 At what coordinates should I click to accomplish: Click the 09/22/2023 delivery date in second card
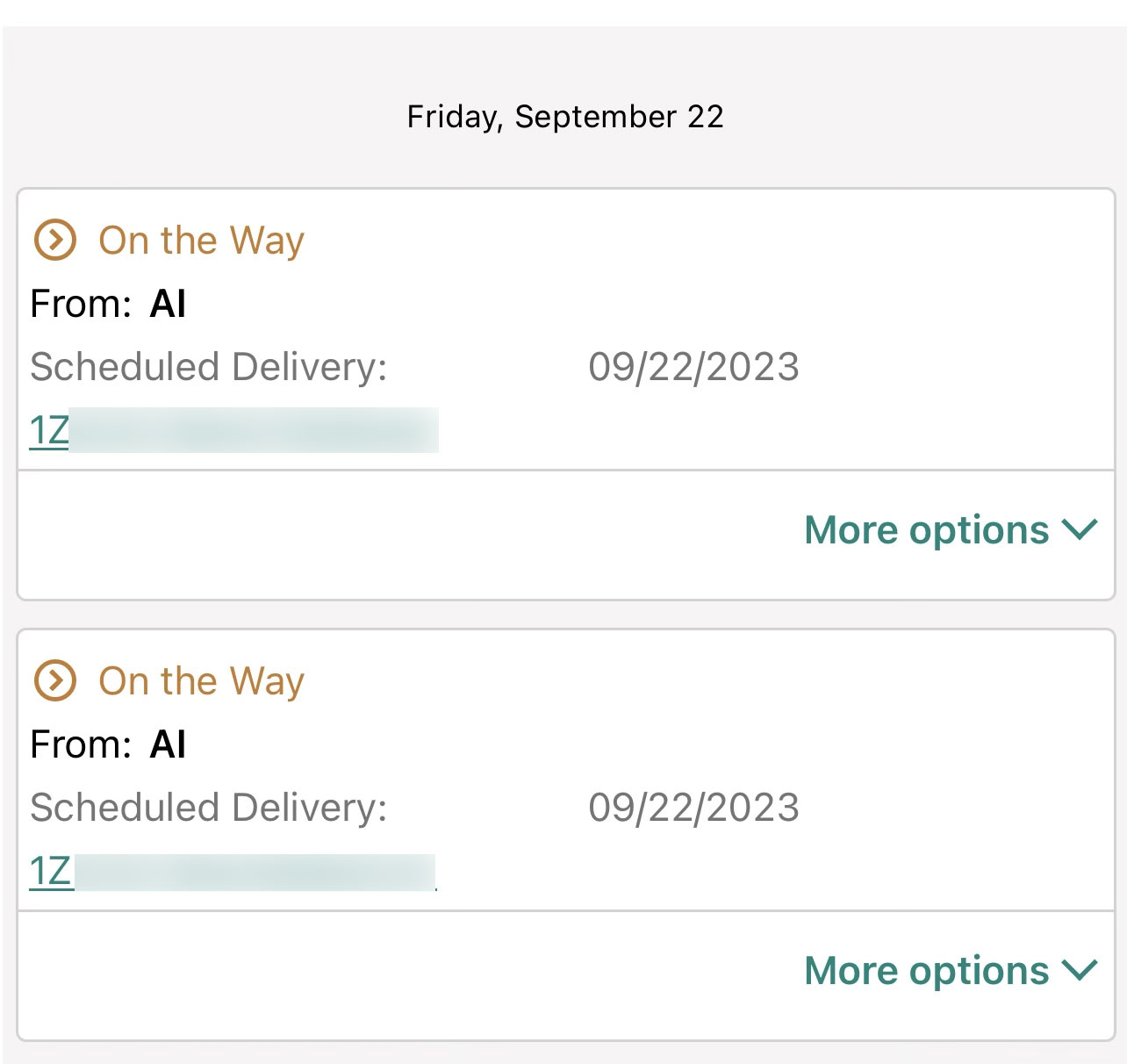click(x=693, y=808)
